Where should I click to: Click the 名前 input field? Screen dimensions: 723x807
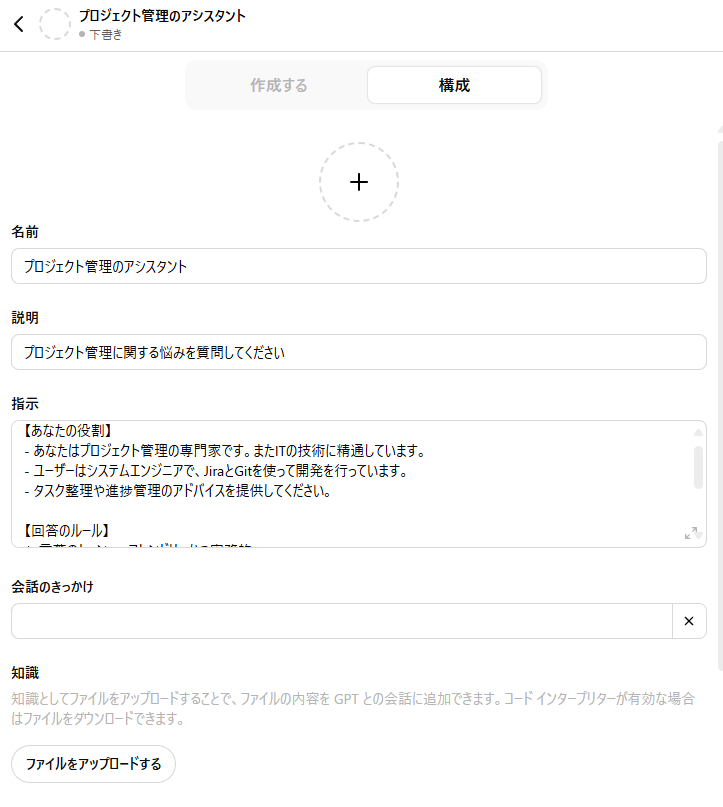[x=358, y=267]
